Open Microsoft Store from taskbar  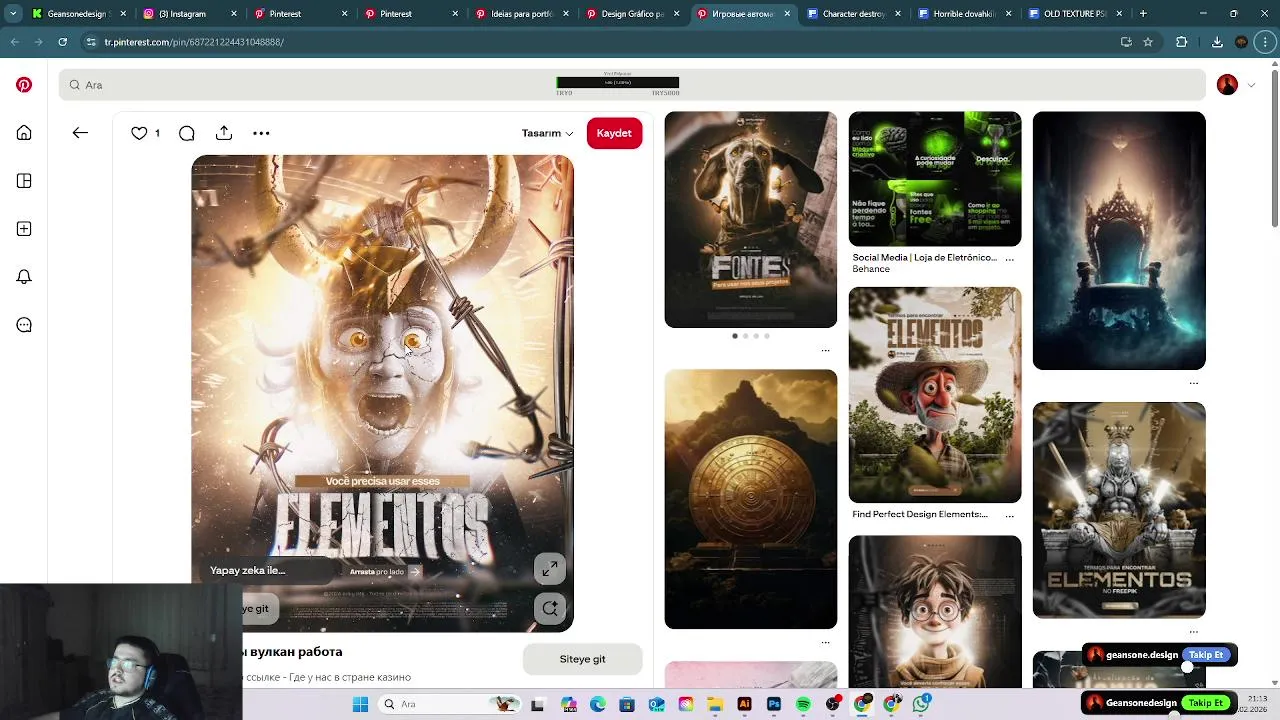pos(626,704)
